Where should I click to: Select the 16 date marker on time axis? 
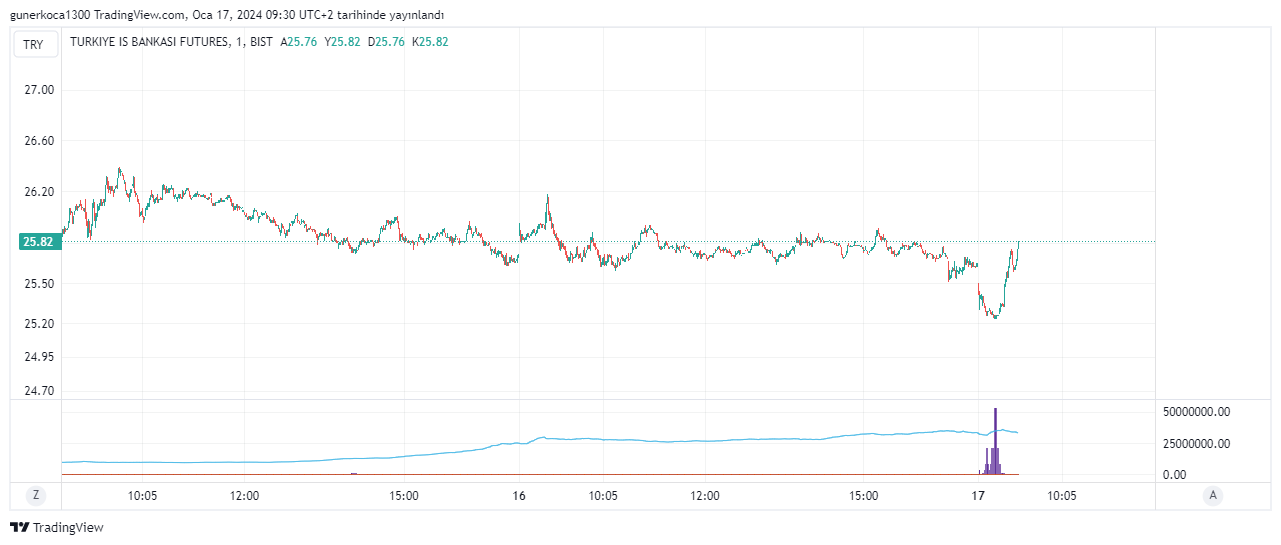[x=519, y=495]
